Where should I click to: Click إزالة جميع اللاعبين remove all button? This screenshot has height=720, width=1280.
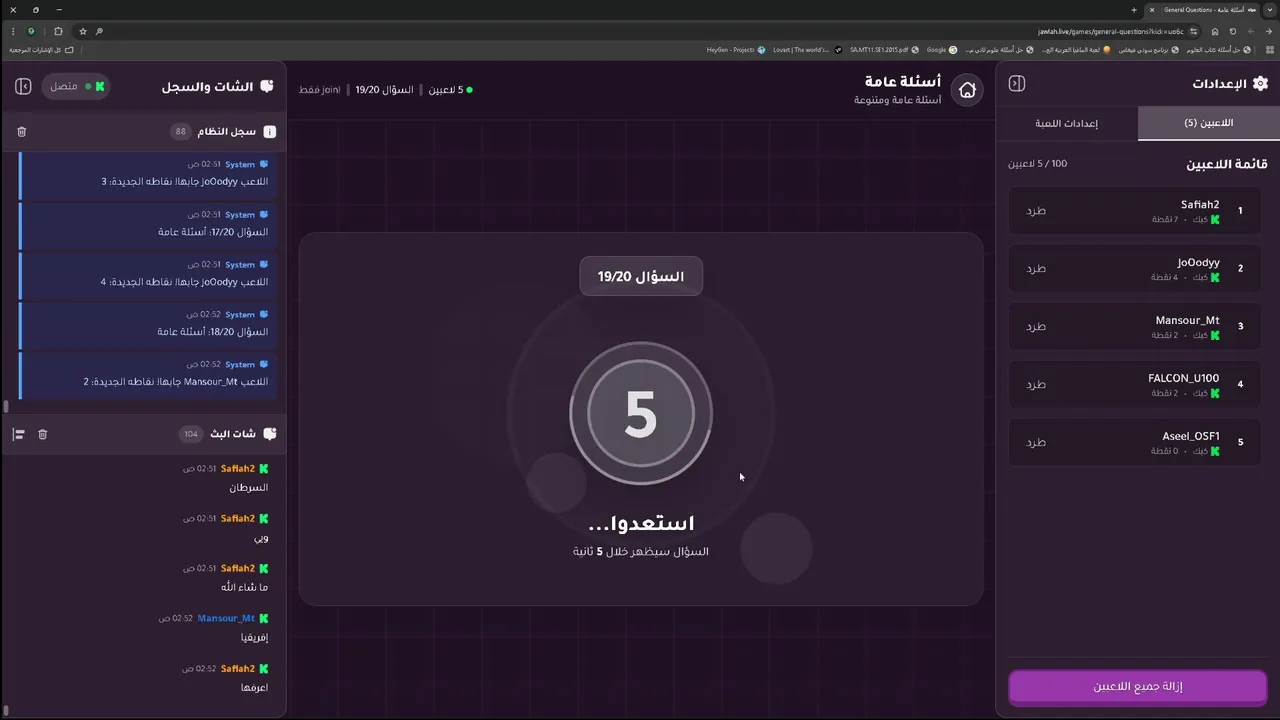pos(1138,687)
